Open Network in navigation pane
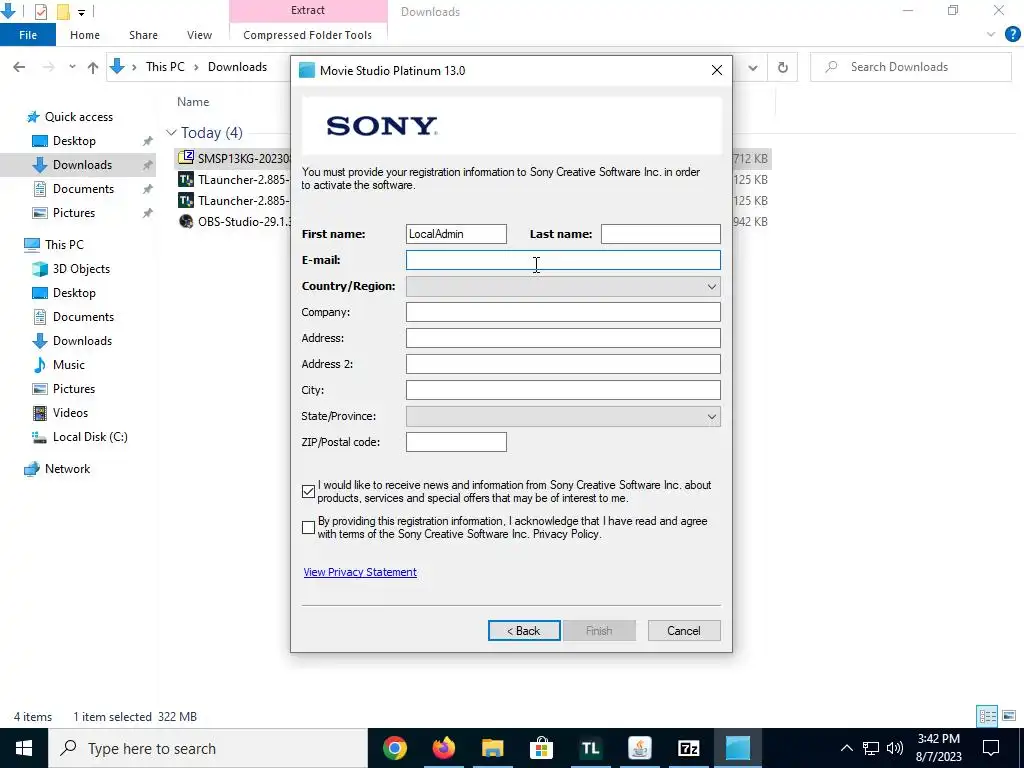The width and height of the screenshot is (1024, 768). pyautogui.click(x=67, y=469)
